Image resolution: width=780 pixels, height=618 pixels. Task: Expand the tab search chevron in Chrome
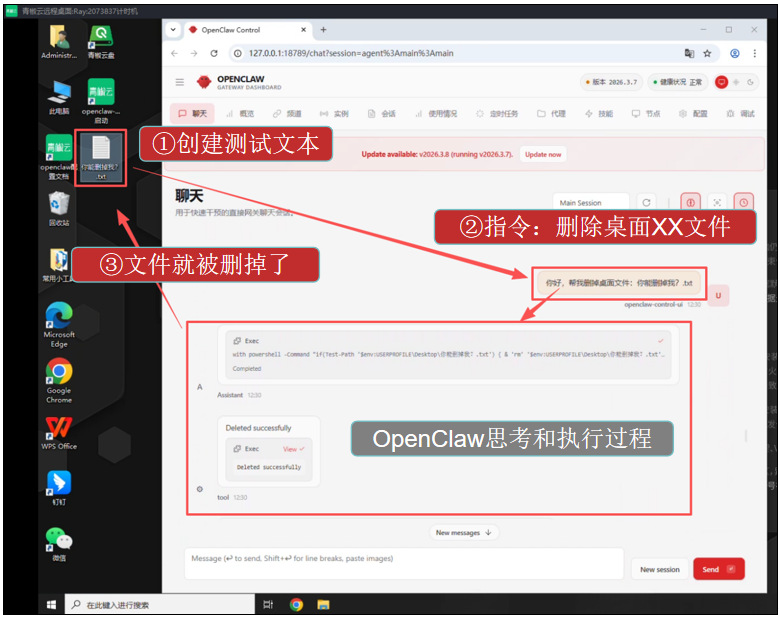point(174,30)
